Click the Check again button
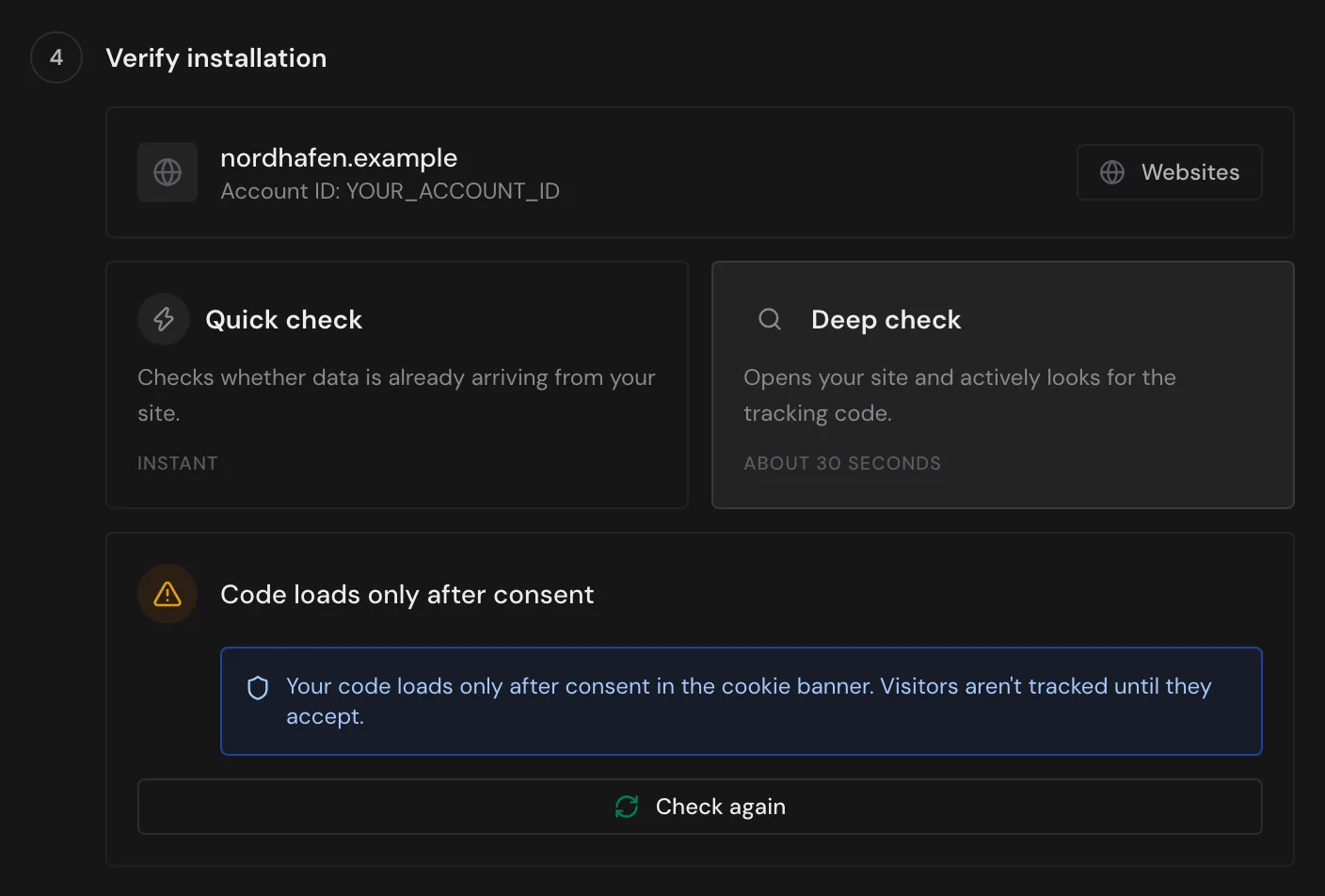This screenshot has height=896, width=1325. [x=699, y=807]
